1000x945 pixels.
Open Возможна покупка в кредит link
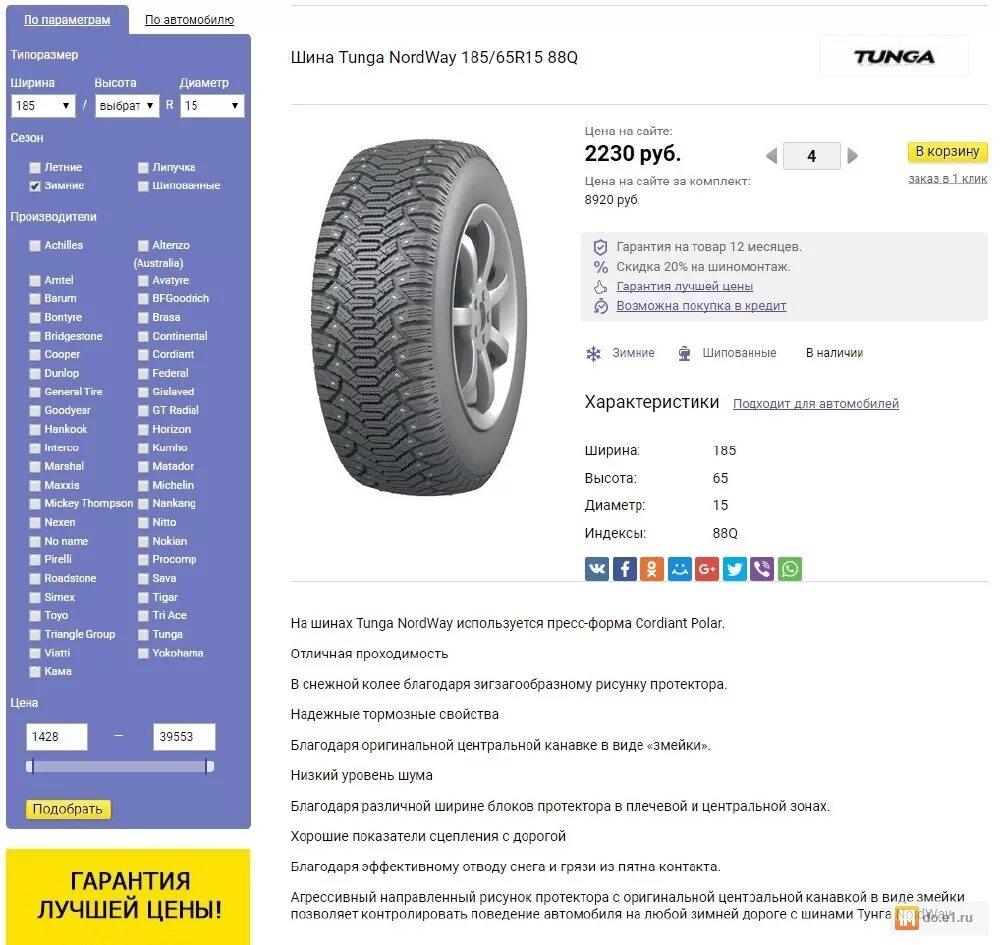[x=701, y=305]
